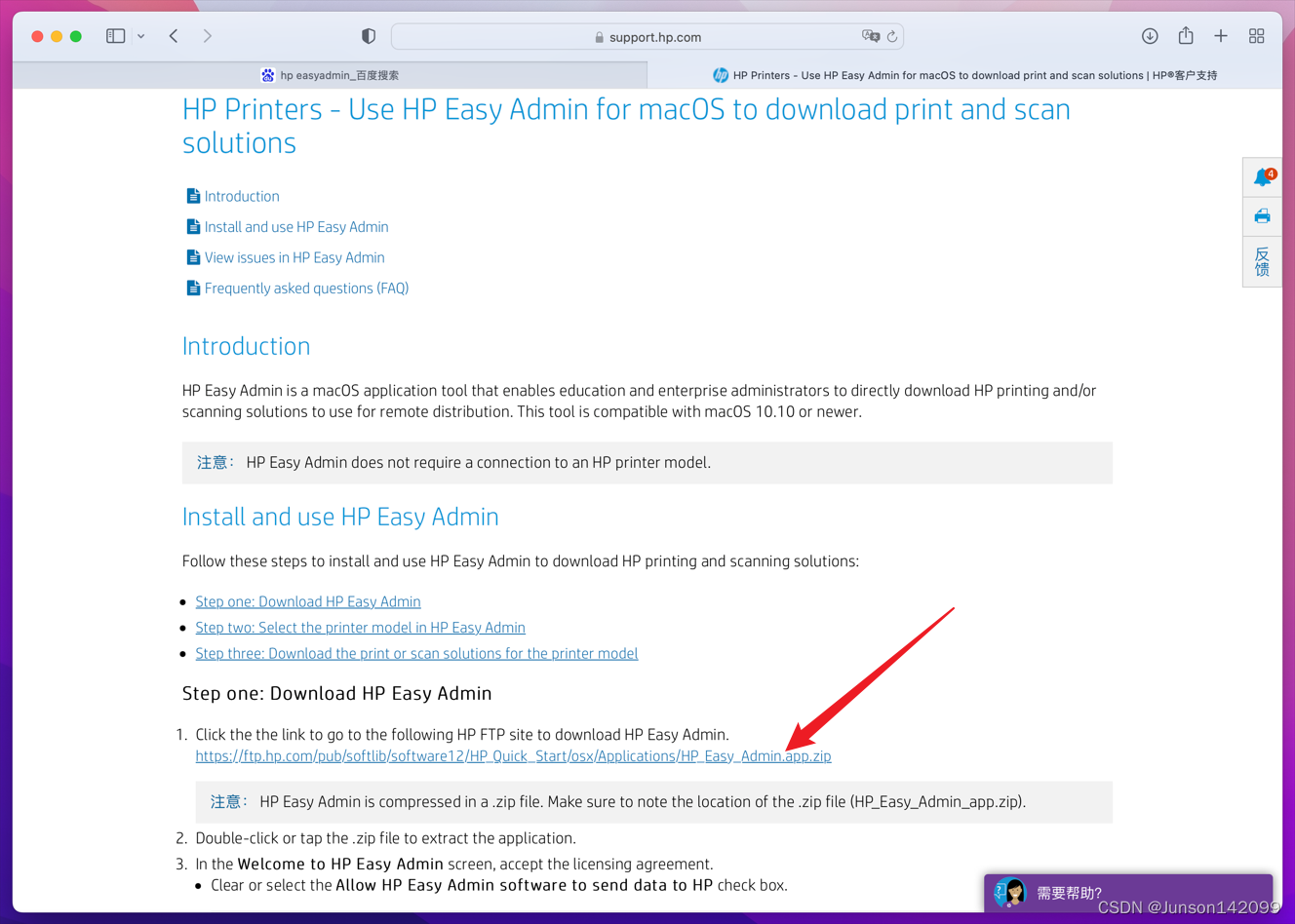The image size is (1295, 924).
Task: Minimize Safari window with yellow button
Action: (57, 36)
